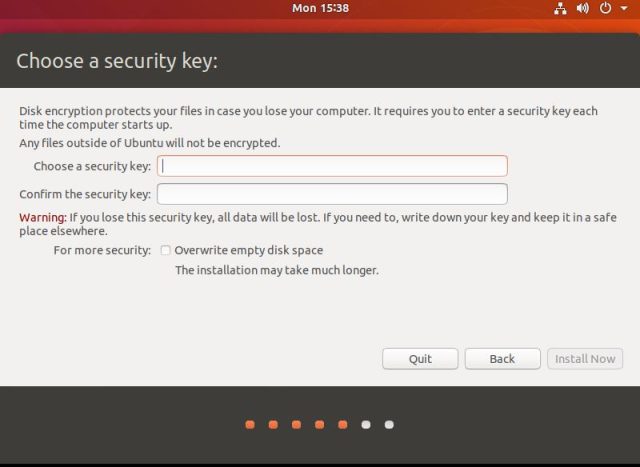Focus the Confirm the security key field
The width and height of the screenshot is (640, 467).
tap(332, 194)
